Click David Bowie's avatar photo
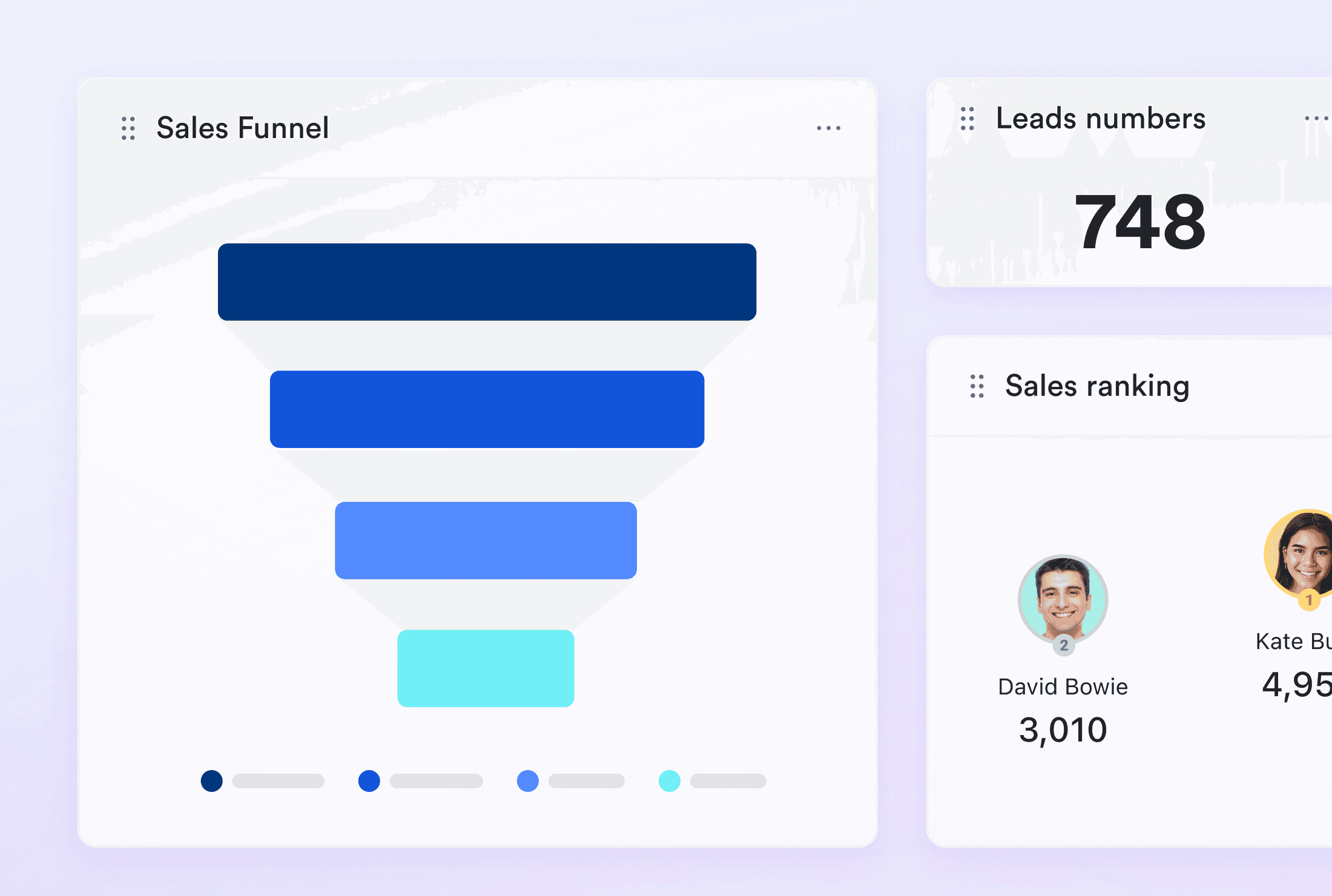Screen dimensions: 1332x896 pos(1063,598)
